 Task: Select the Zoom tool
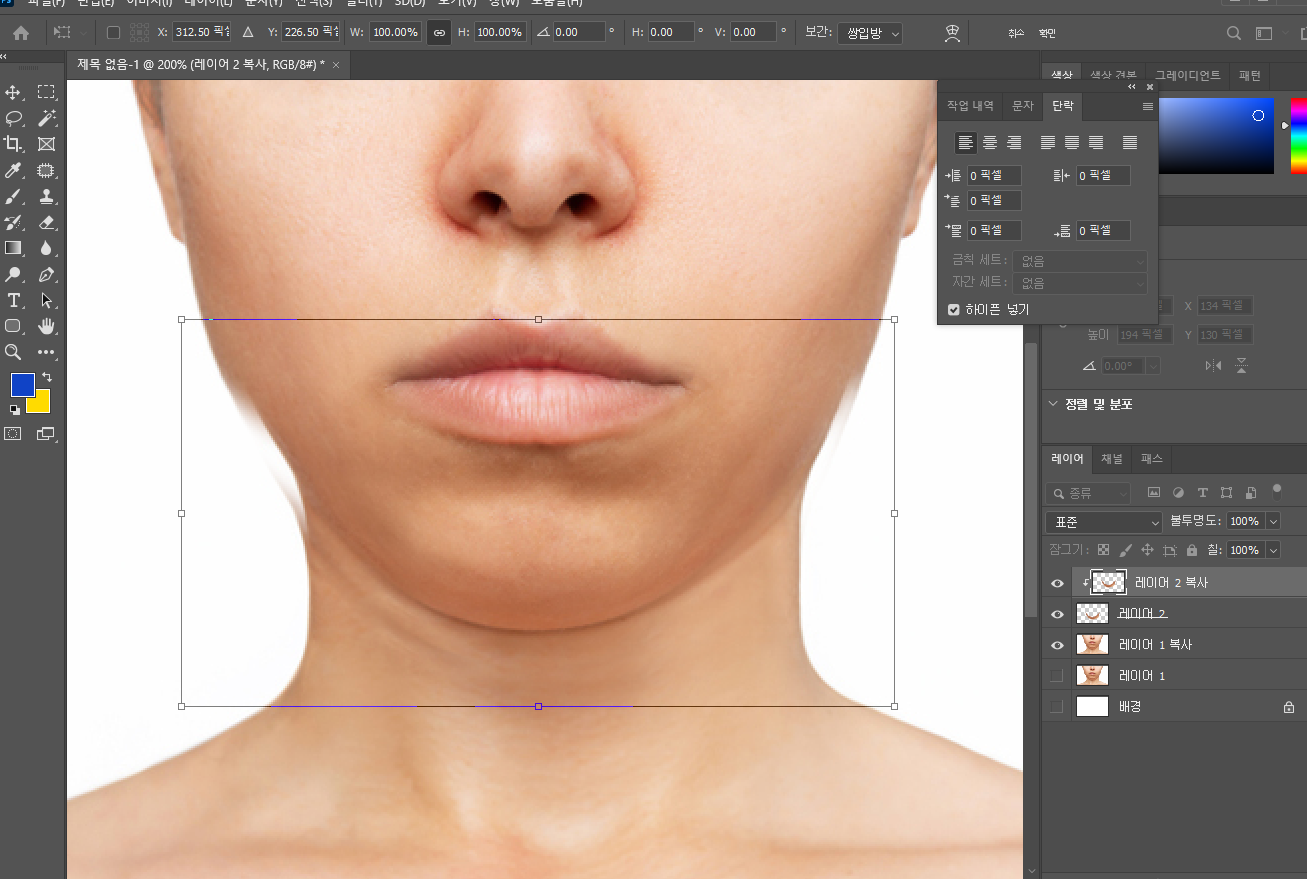[x=14, y=352]
